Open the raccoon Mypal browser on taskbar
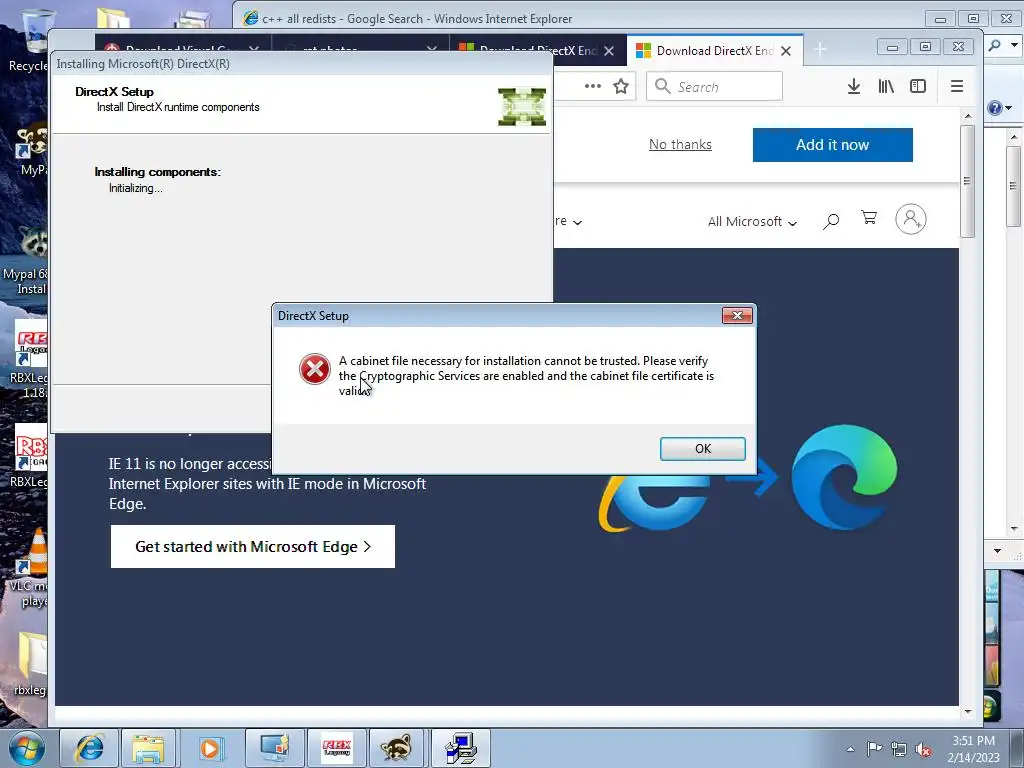 (397, 748)
